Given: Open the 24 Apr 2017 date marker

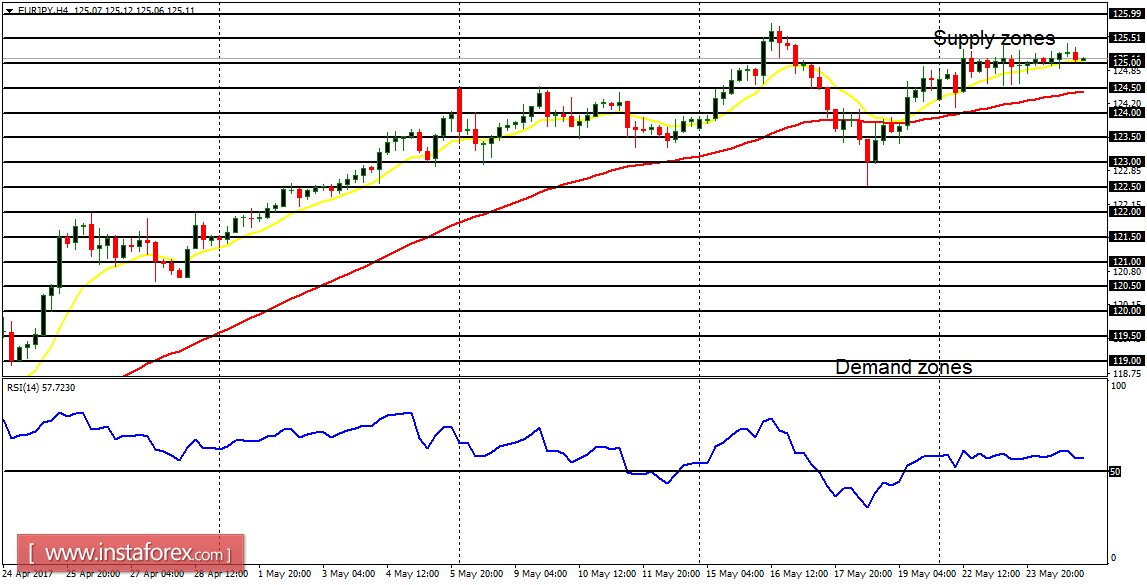Looking at the screenshot, I should point(30,576).
